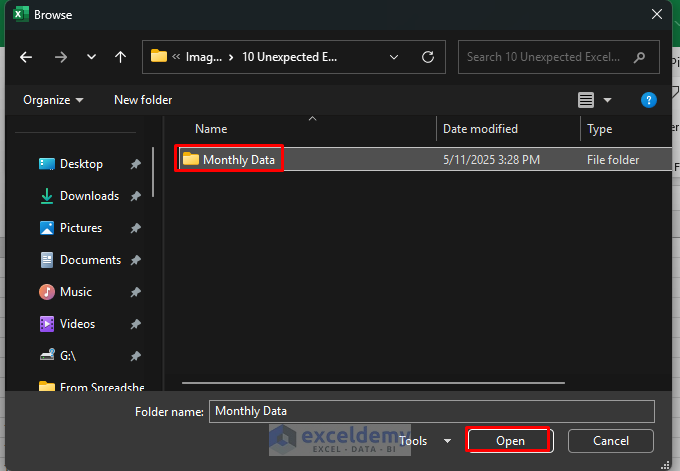The image size is (680, 471).
Task: Click the pin icon next to Music
Action: (x=136, y=292)
